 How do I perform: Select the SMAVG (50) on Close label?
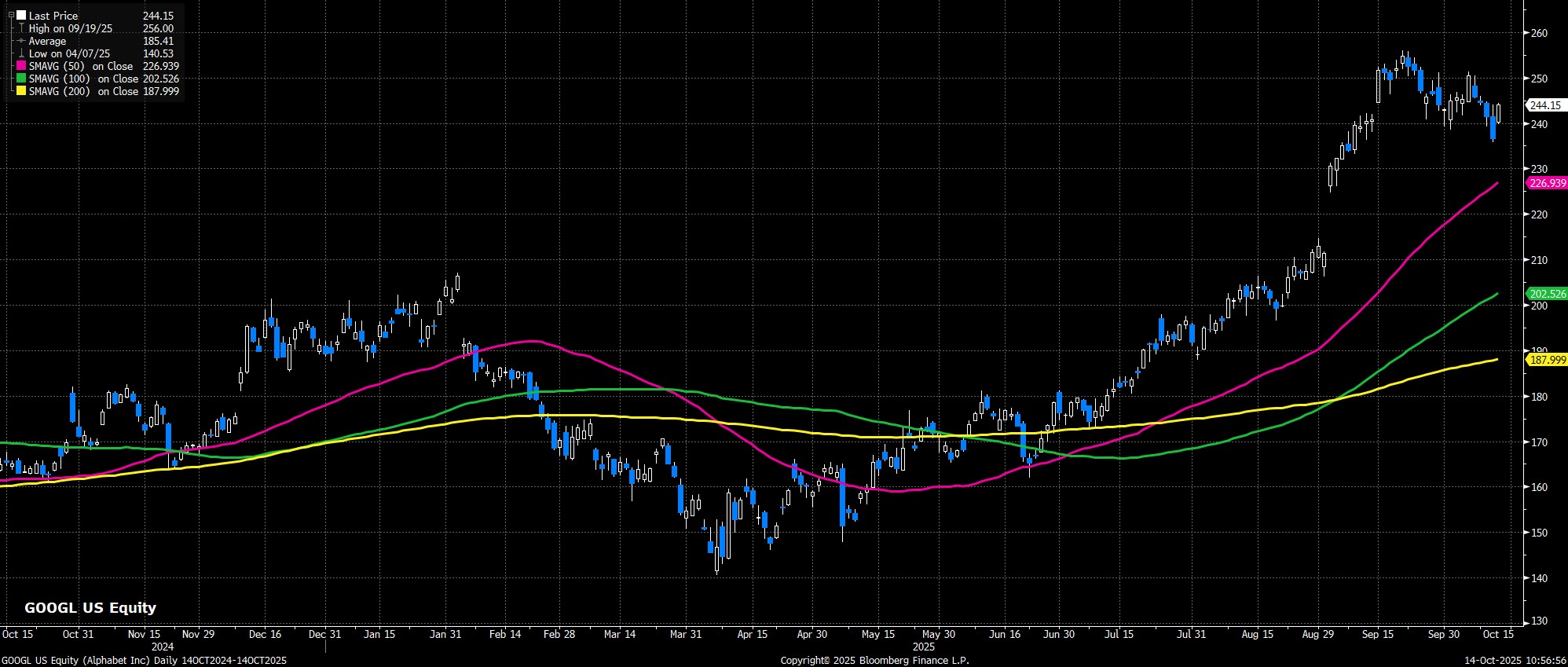click(x=81, y=66)
